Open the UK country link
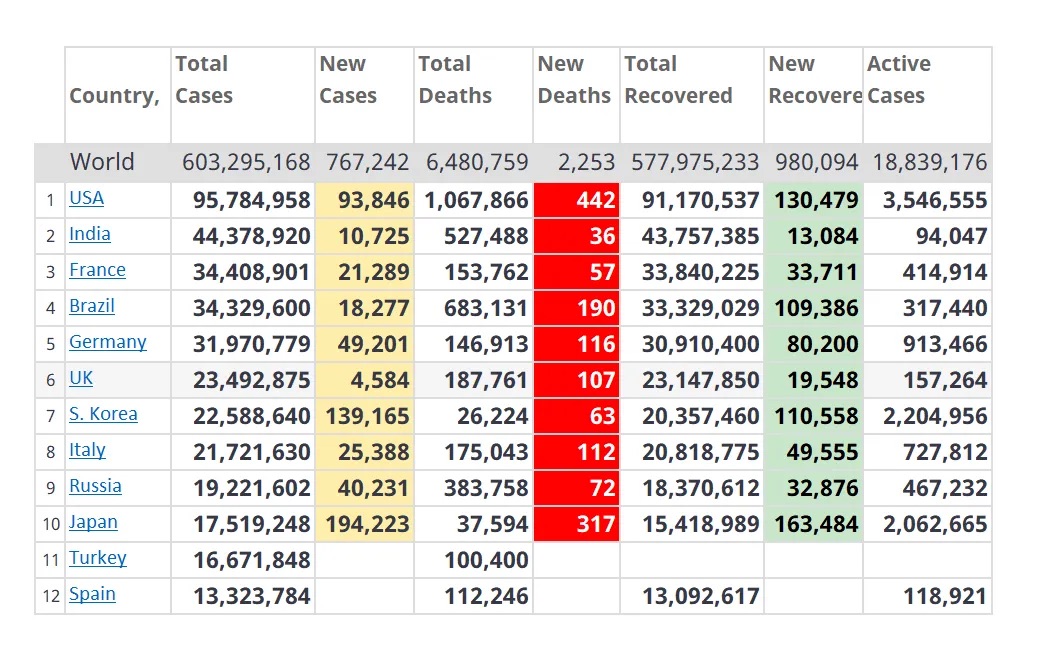The image size is (1037, 661). click(x=81, y=378)
